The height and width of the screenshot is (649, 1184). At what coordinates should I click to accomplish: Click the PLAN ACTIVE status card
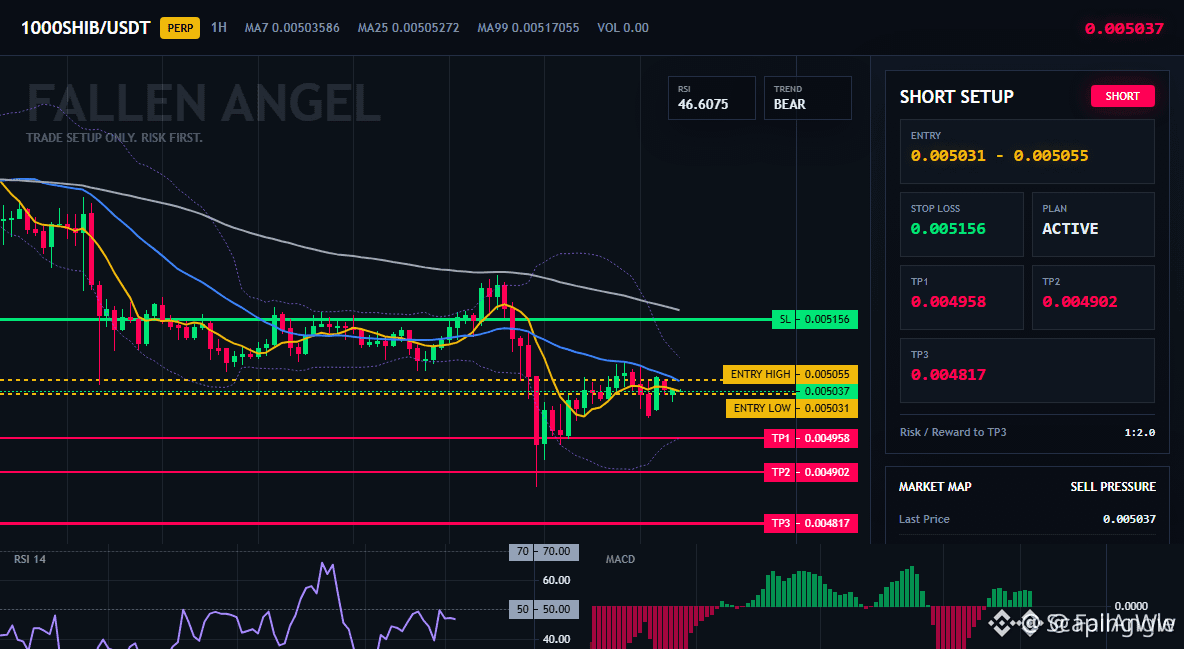tap(1093, 224)
